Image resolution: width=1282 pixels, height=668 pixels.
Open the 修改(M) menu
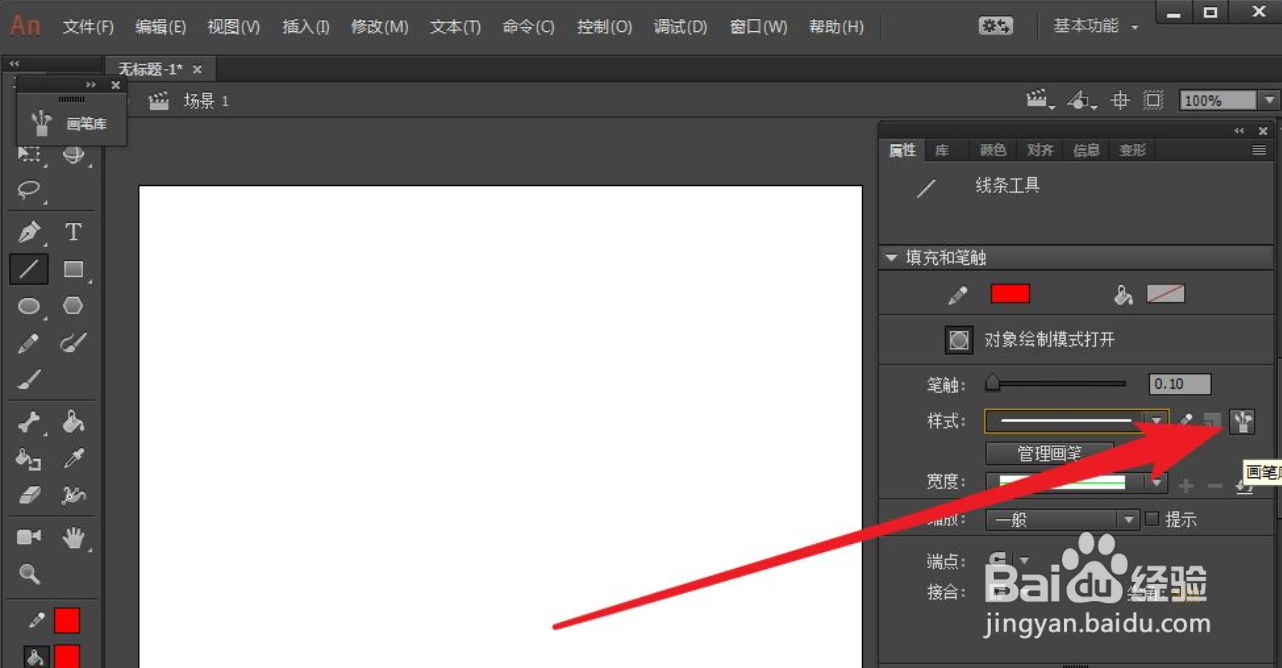pyautogui.click(x=379, y=27)
